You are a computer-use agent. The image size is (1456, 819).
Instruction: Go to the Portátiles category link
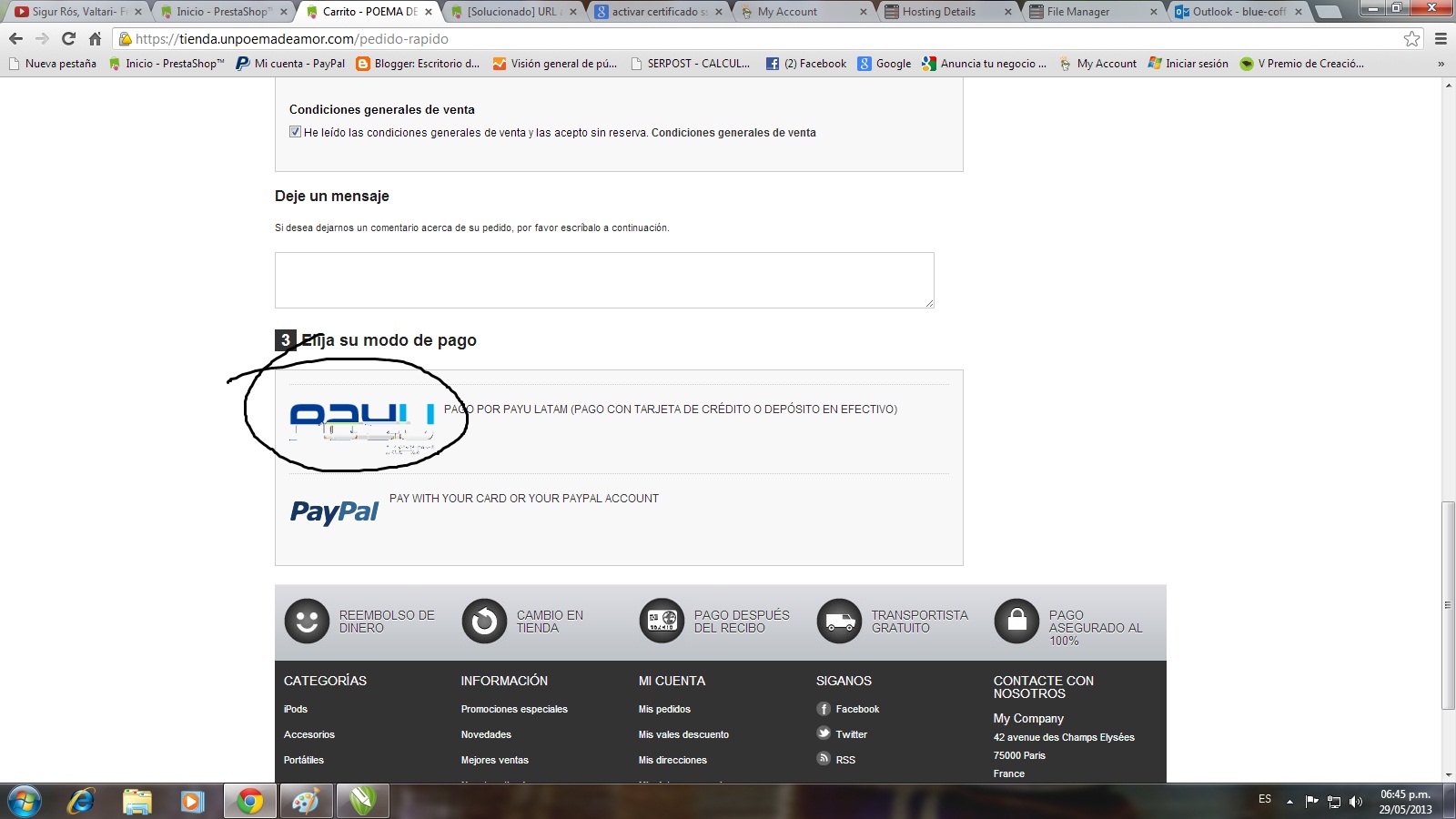[304, 760]
